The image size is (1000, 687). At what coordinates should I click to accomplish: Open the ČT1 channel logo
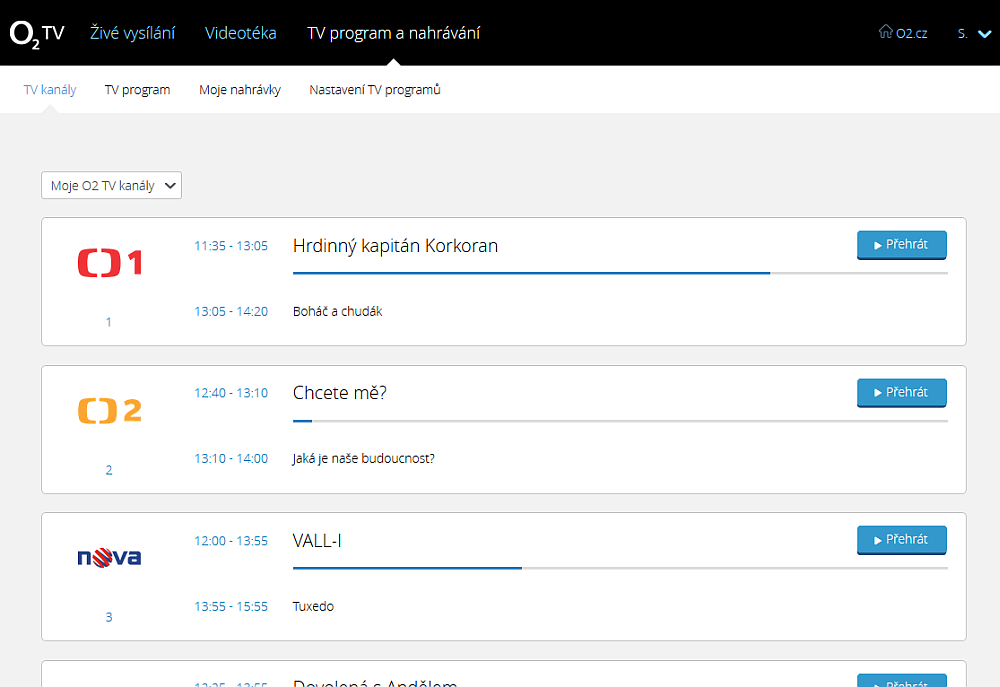tap(109, 263)
